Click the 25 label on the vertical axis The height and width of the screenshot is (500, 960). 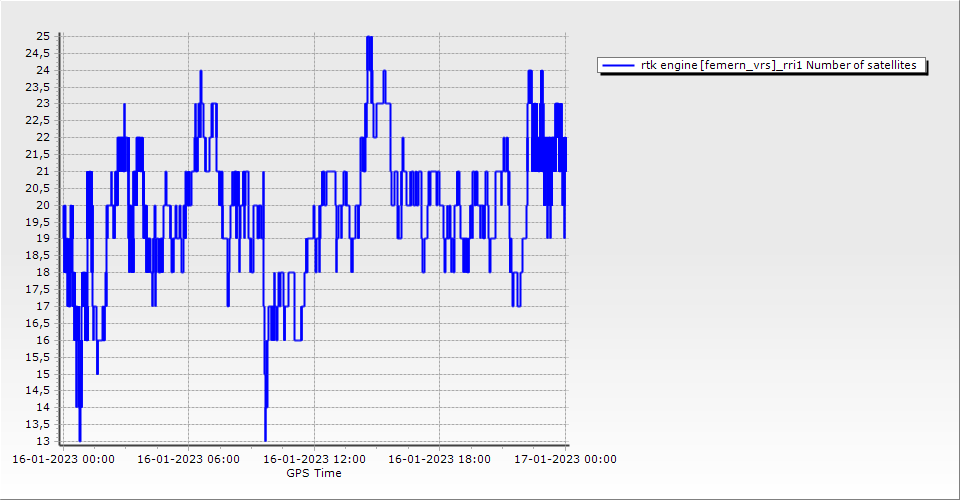[x=43, y=36]
